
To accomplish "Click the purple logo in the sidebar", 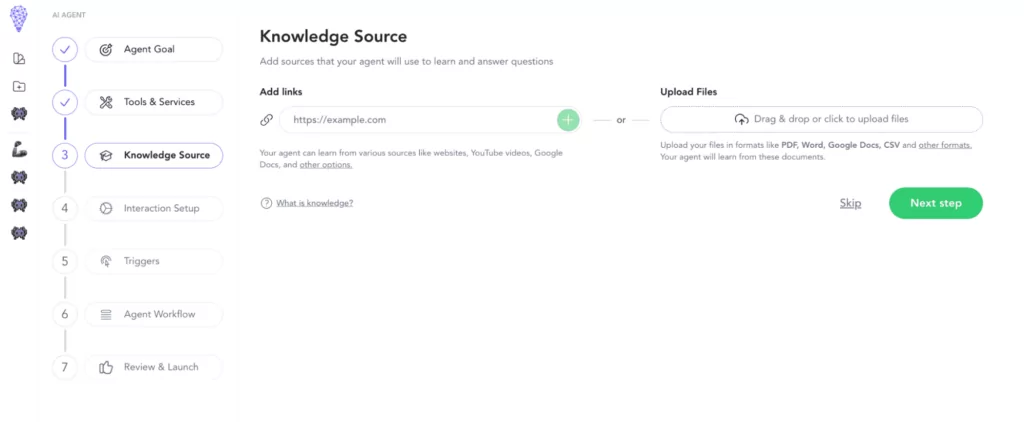I will tap(19, 19).
